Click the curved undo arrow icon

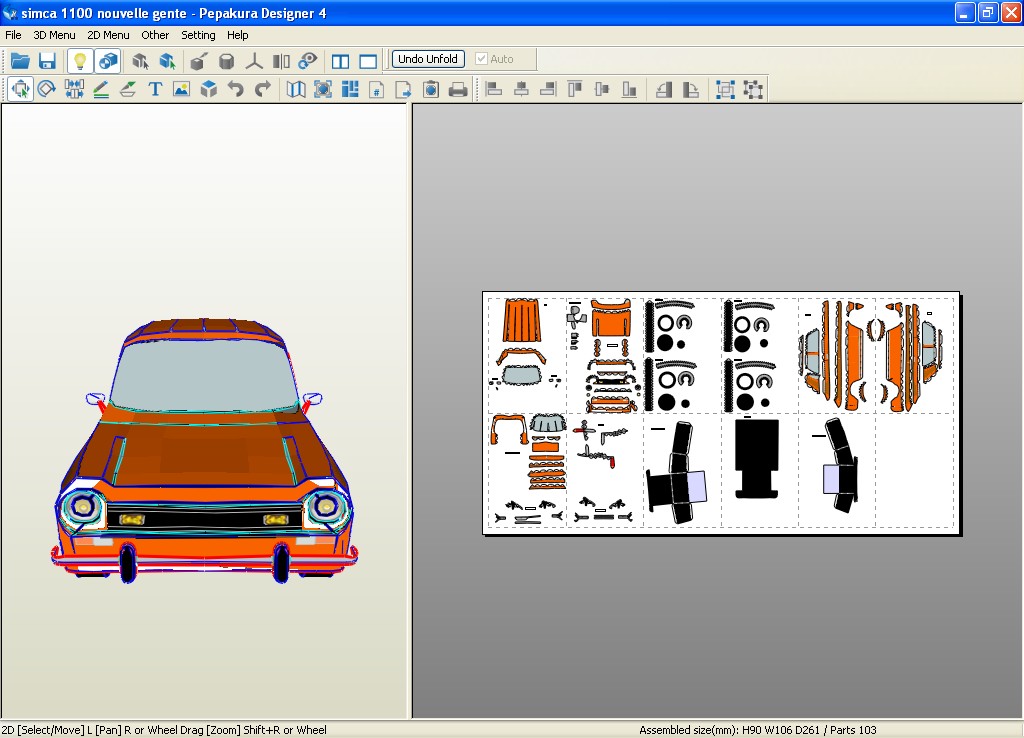(236, 89)
